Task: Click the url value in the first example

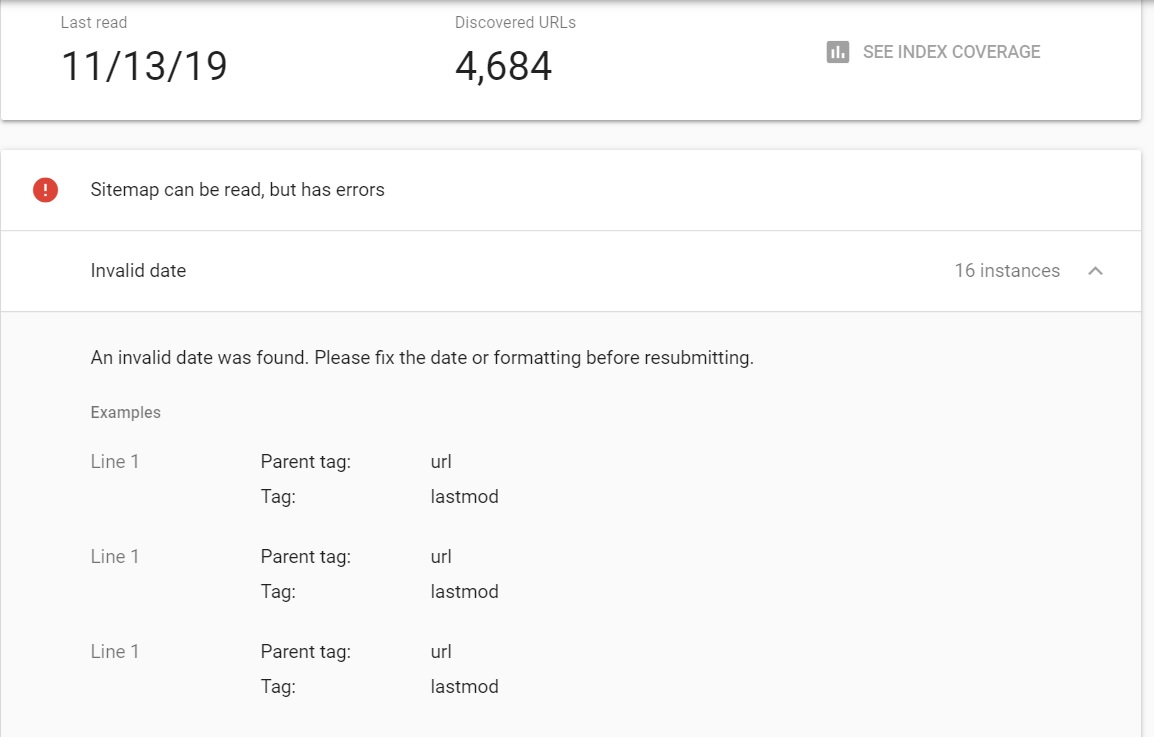Action: click(x=441, y=462)
